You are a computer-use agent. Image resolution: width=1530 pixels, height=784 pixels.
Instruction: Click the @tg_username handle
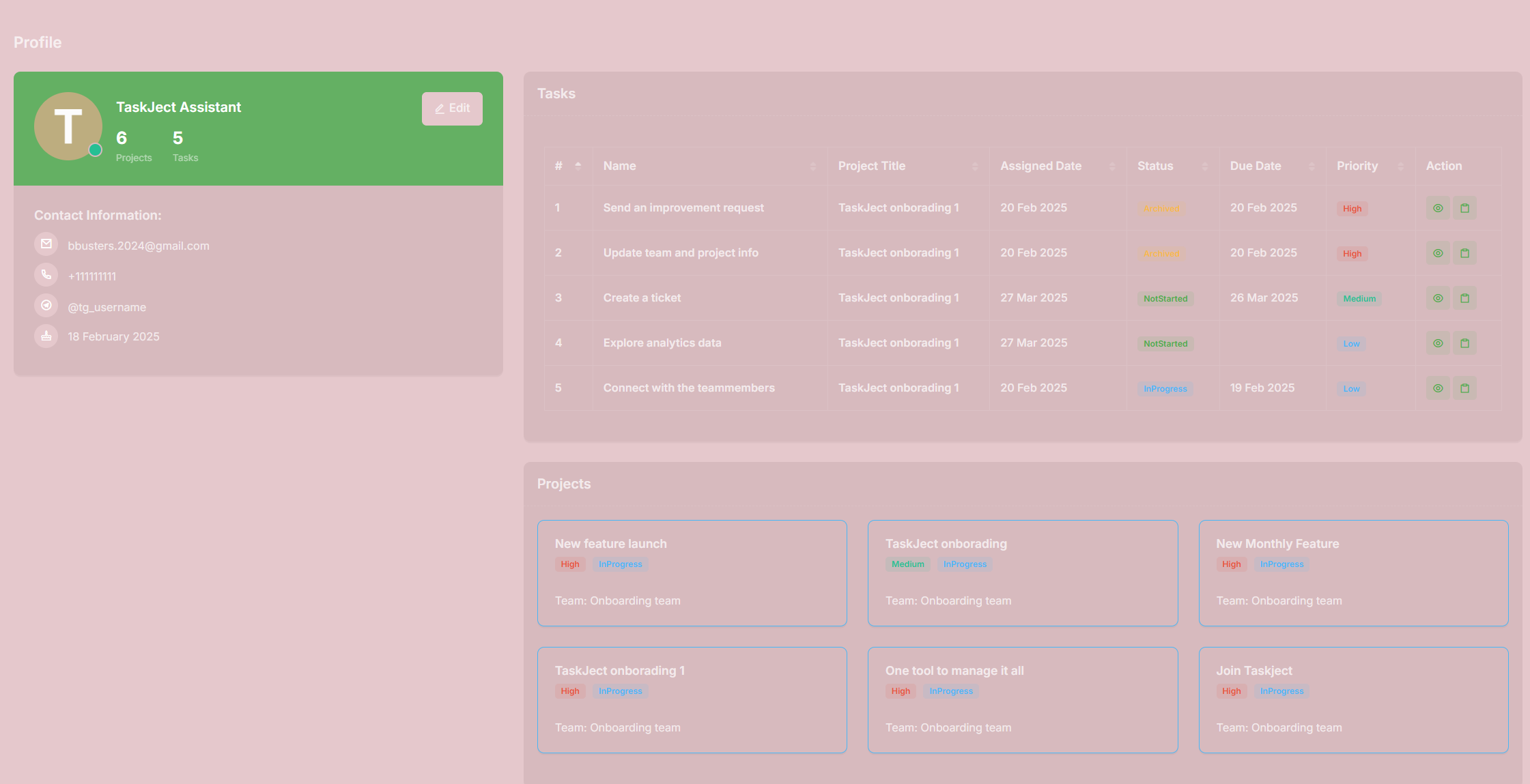point(107,307)
